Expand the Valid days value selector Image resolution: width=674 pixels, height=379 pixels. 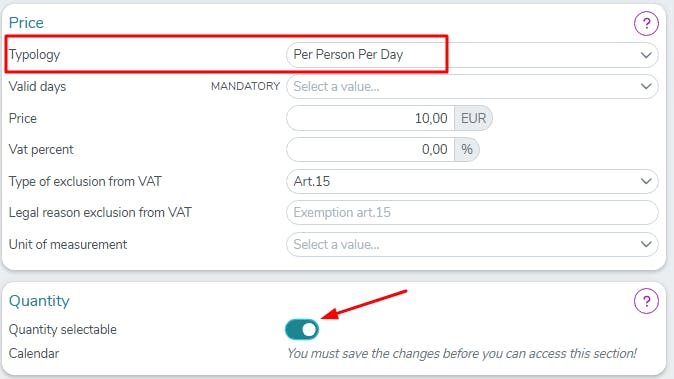tap(472, 86)
